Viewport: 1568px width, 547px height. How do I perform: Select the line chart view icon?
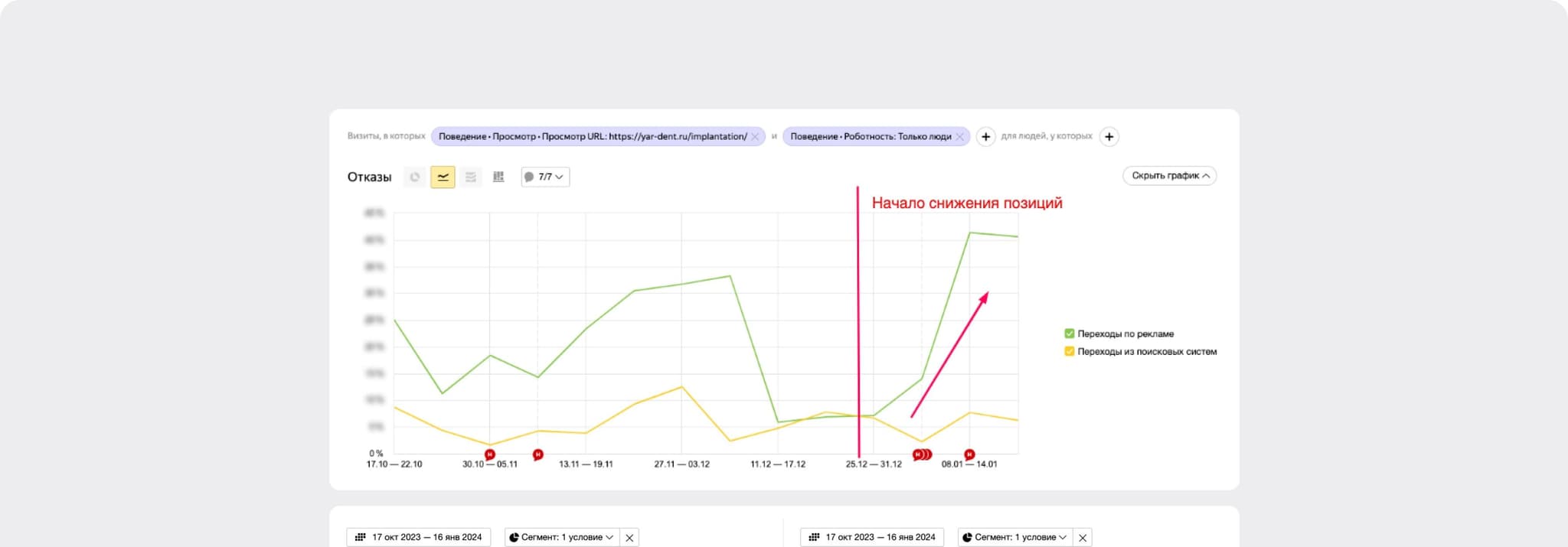click(x=443, y=177)
